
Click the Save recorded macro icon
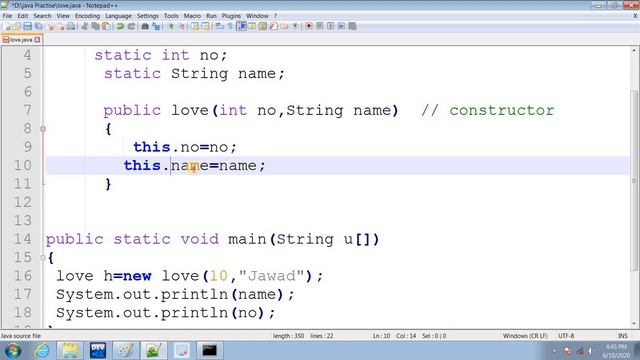352,27
